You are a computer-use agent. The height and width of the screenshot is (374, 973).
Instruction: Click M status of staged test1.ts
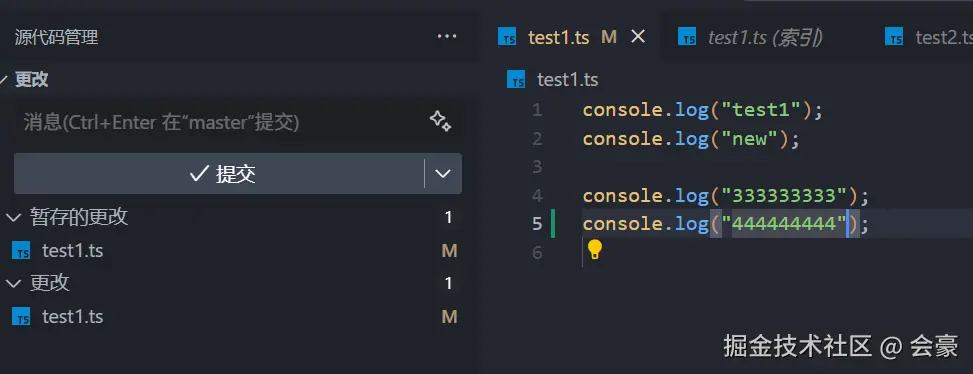(449, 251)
